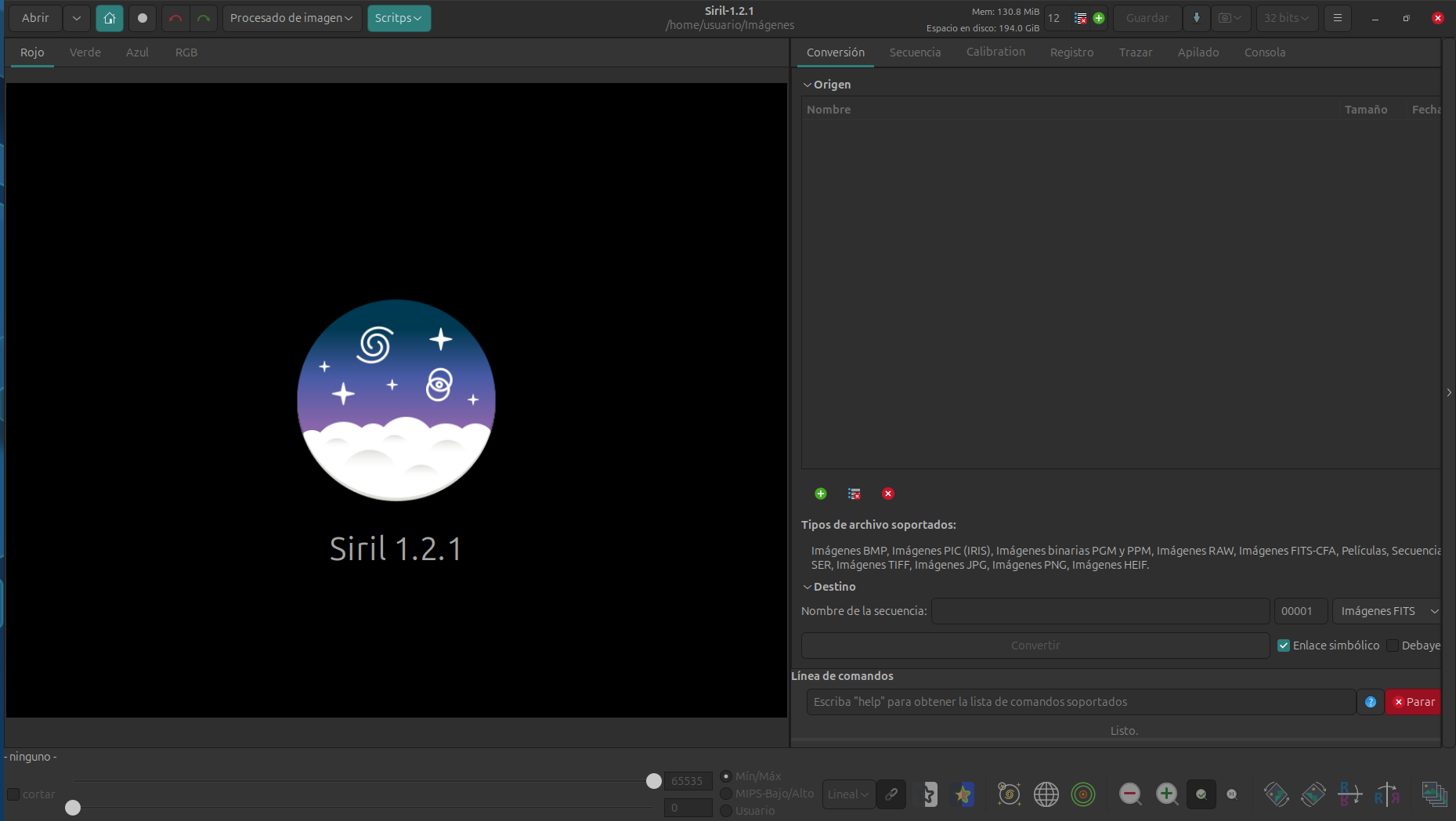Click the chain link channels icon
Viewport: 1456px width, 821px height.
pos(891,794)
